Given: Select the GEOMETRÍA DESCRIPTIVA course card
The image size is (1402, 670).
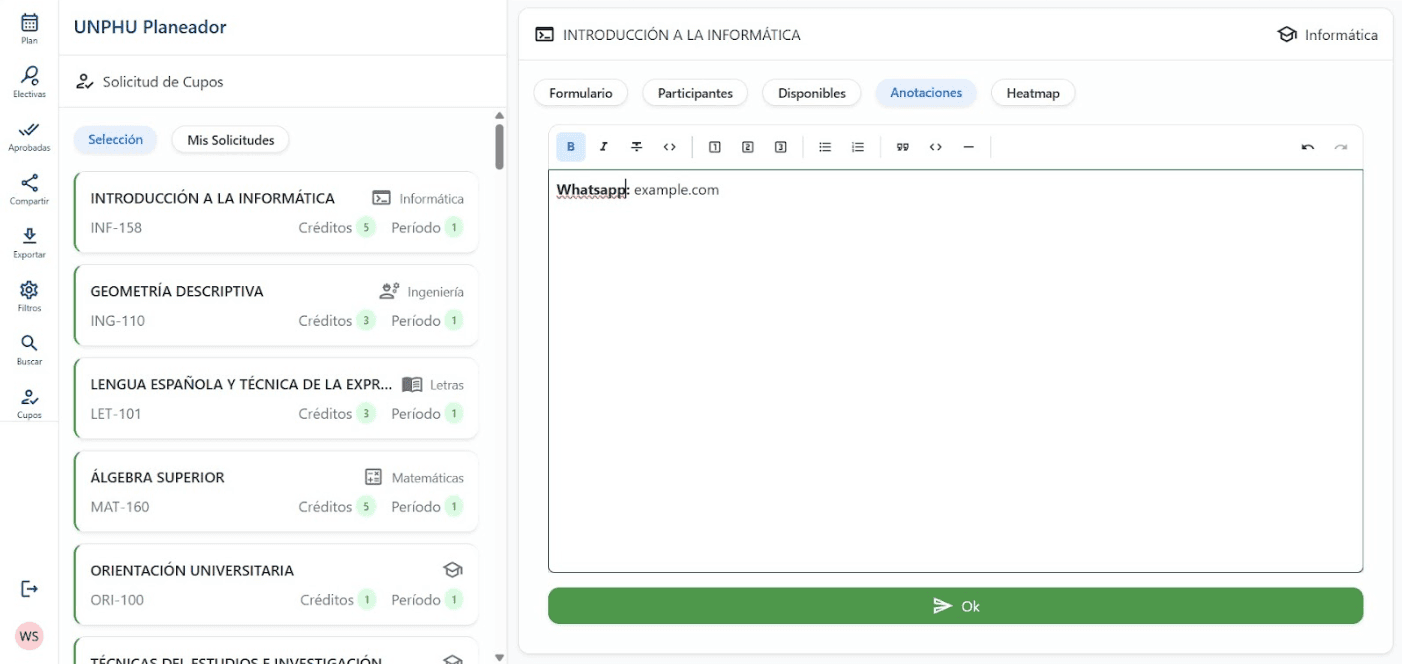Looking at the screenshot, I should click(x=276, y=305).
